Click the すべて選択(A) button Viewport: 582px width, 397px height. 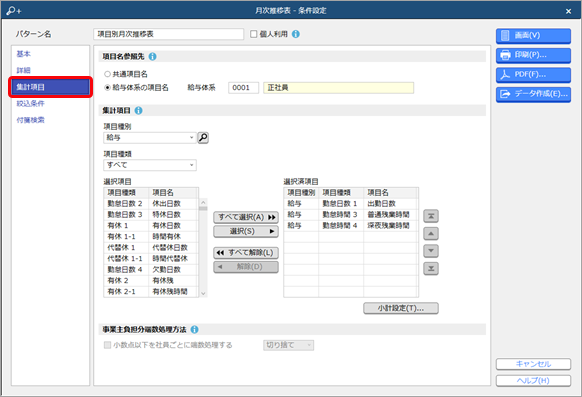pyautogui.click(x=246, y=217)
